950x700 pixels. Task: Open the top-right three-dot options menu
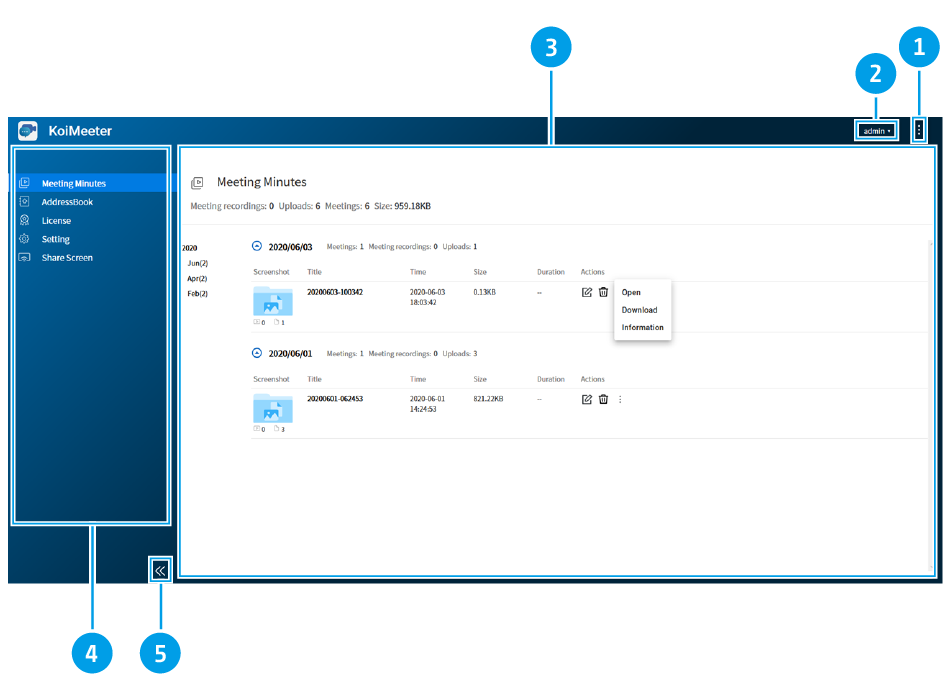coord(919,130)
